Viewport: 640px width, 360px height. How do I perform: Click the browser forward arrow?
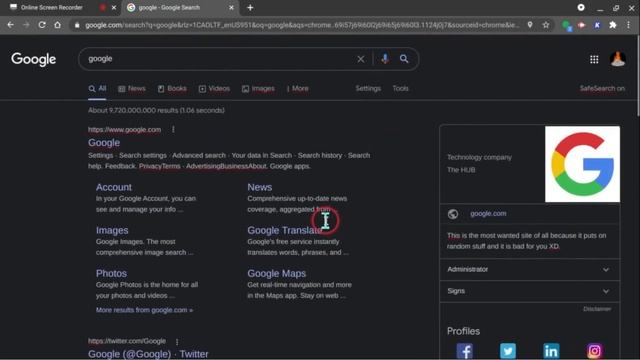coord(26,25)
